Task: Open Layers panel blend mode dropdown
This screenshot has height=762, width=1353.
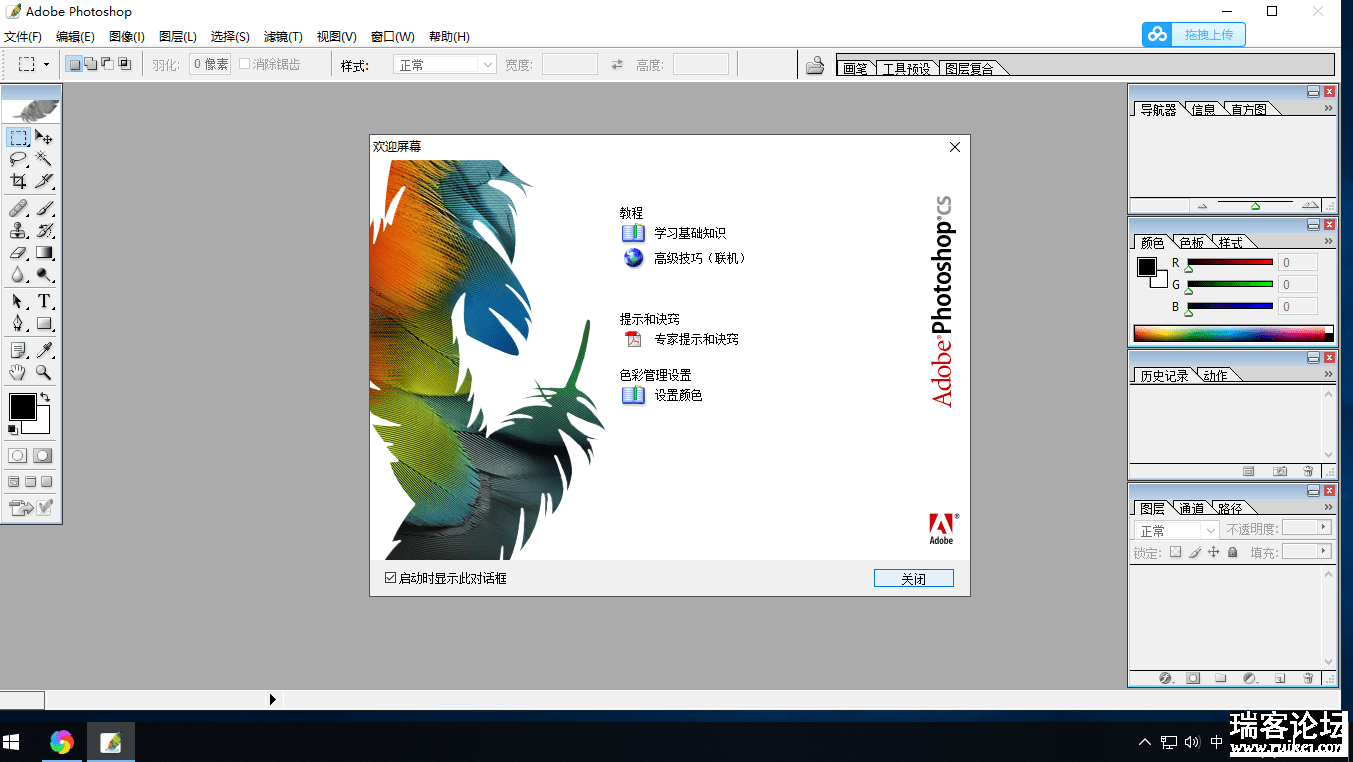Action: tap(1176, 530)
